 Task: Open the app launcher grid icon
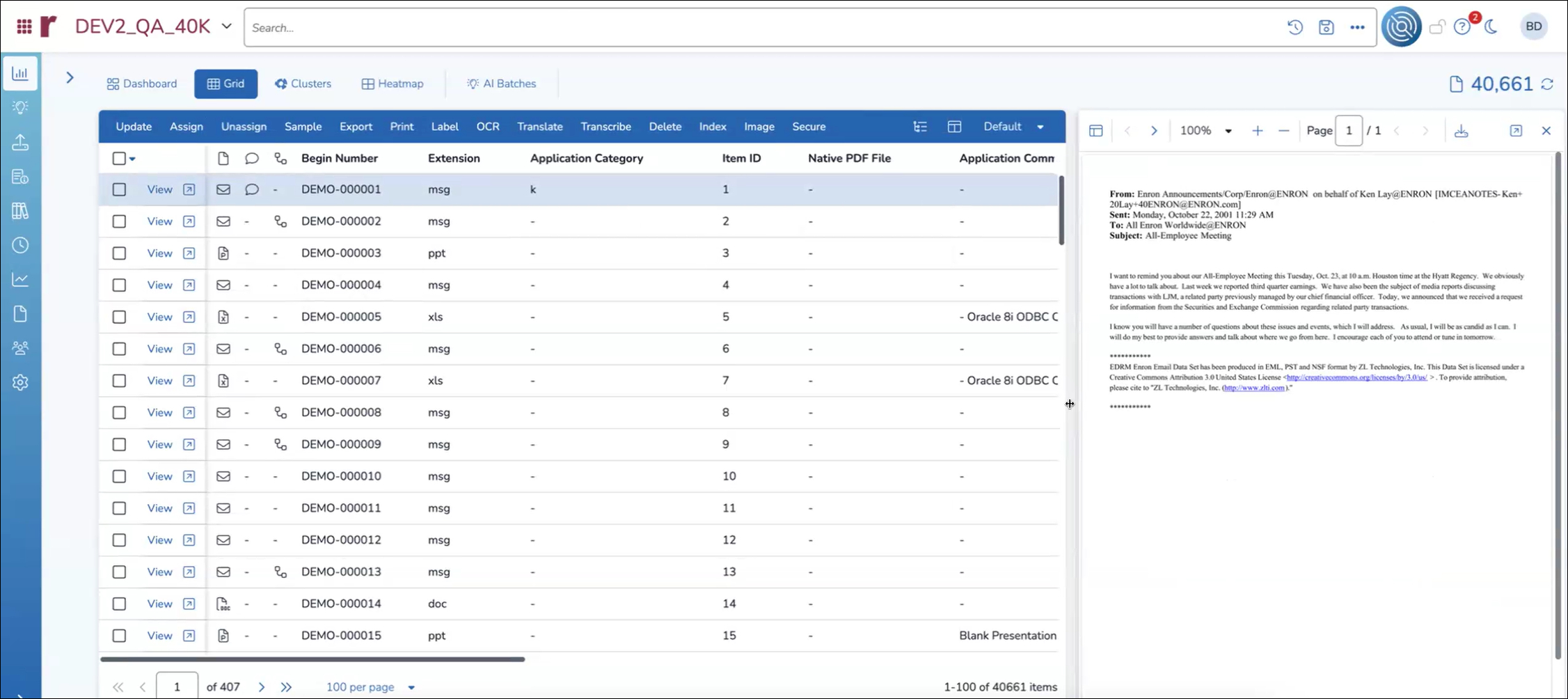click(x=24, y=27)
